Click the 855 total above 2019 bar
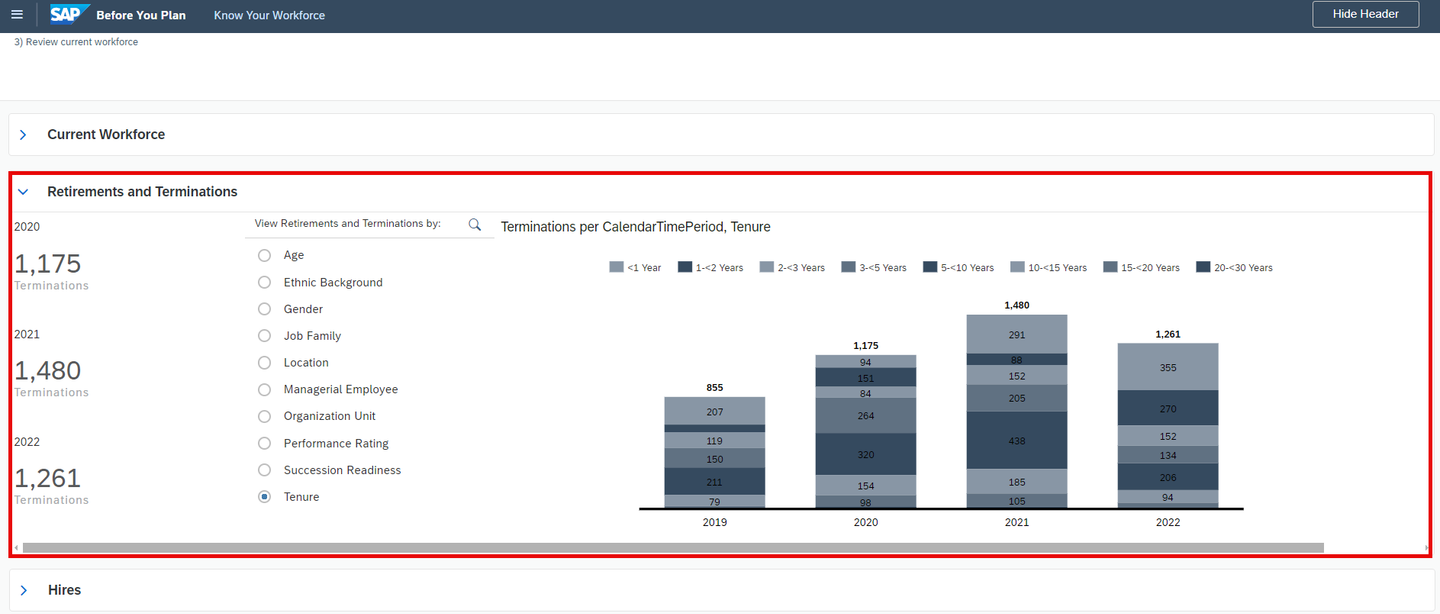Image resolution: width=1440 pixels, height=614 pixels. pyautogui.click(x=714, y=387)
